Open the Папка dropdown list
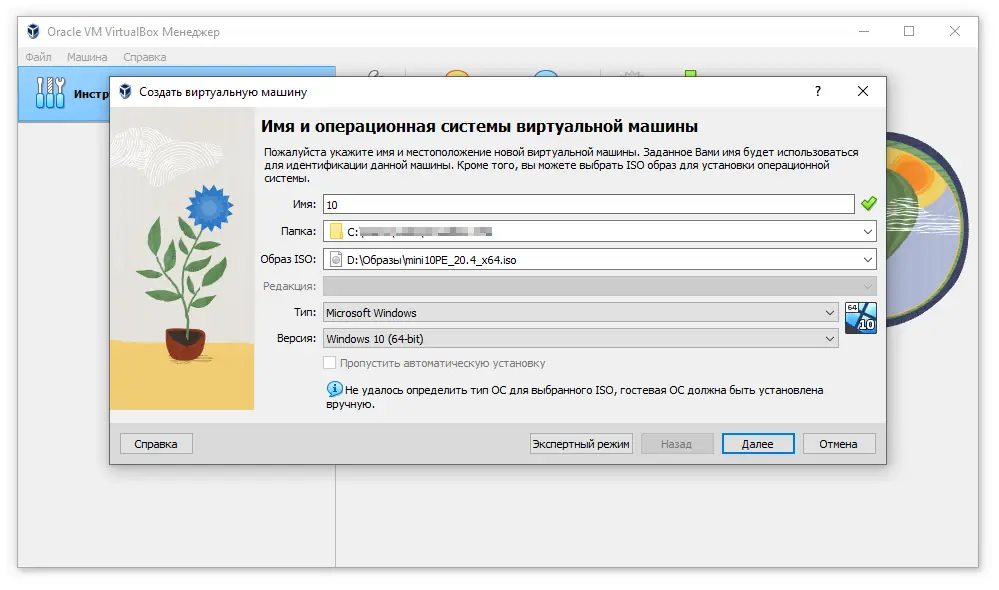This screenshot has height=590, width=999. [866, 231]
